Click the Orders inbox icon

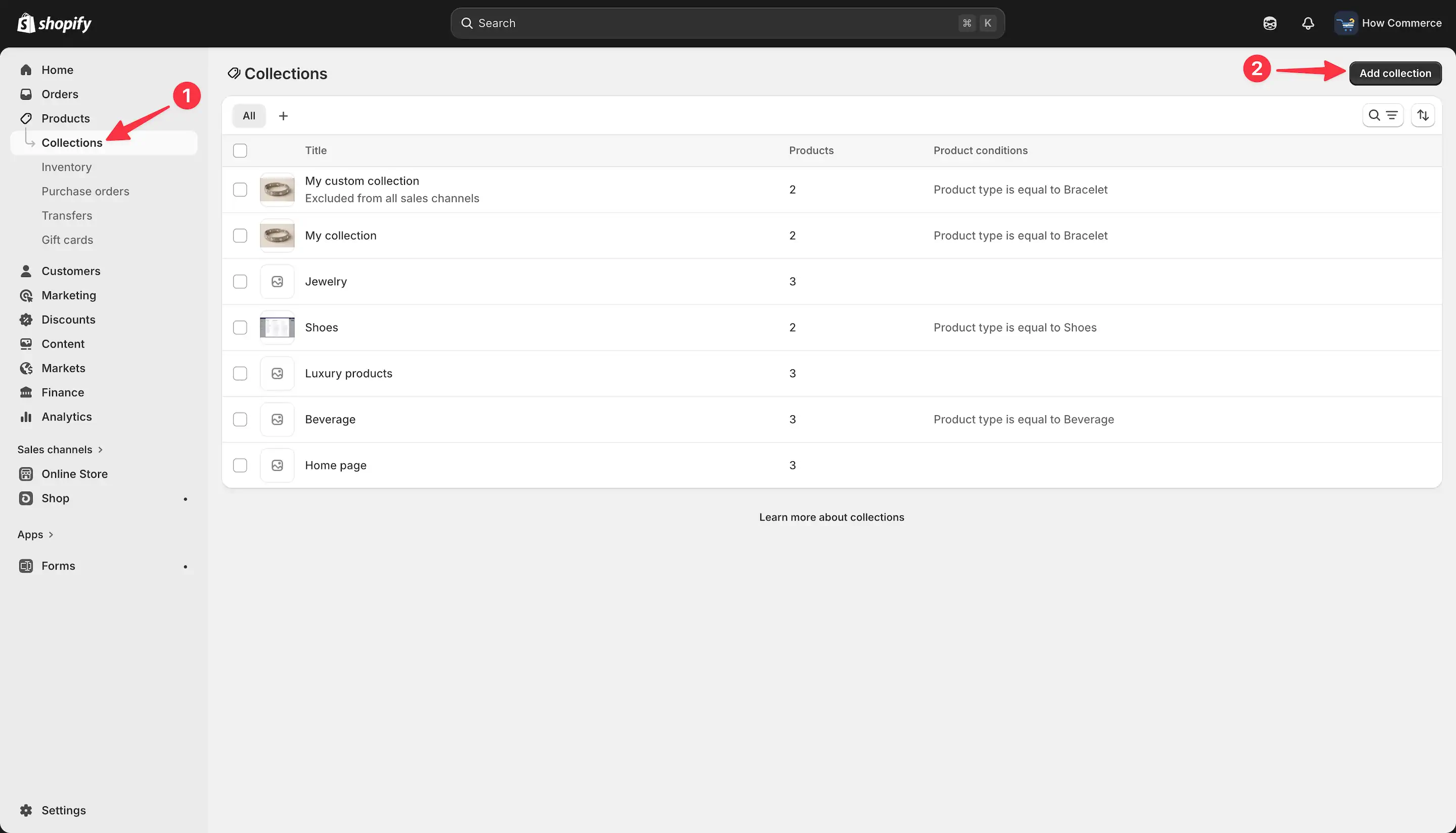(x=26, y=95)
